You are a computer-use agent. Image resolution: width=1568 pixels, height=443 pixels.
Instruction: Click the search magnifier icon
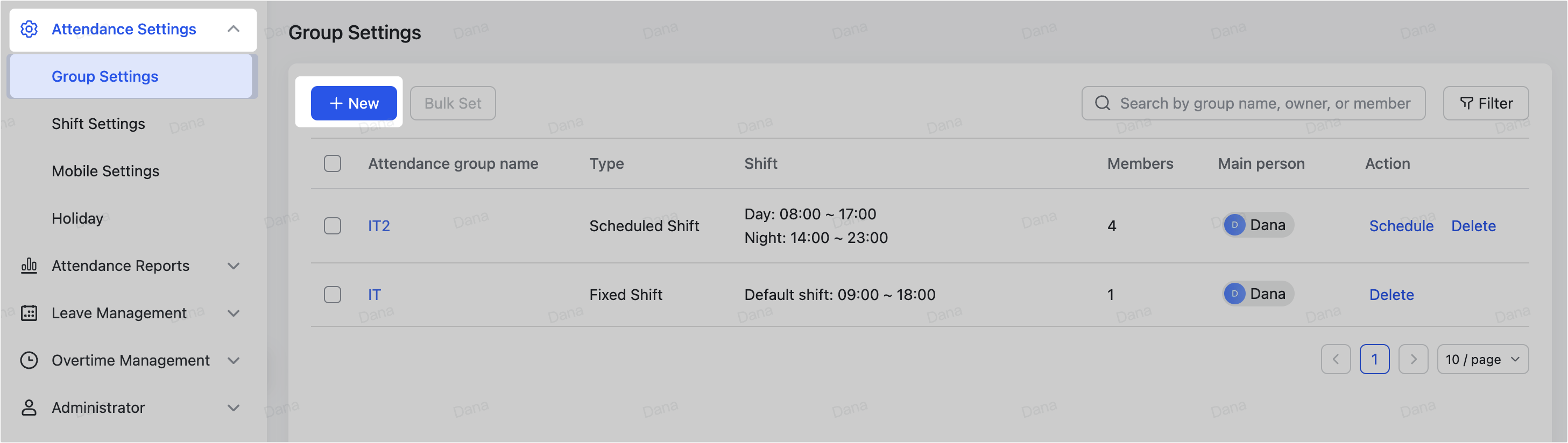(x=1103, y=103)
